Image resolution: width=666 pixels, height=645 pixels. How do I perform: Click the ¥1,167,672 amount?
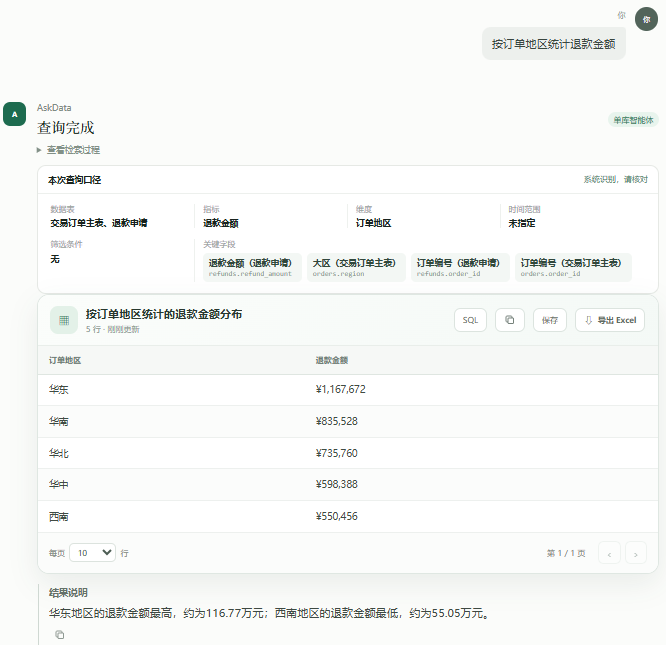[x=340, y=389]
